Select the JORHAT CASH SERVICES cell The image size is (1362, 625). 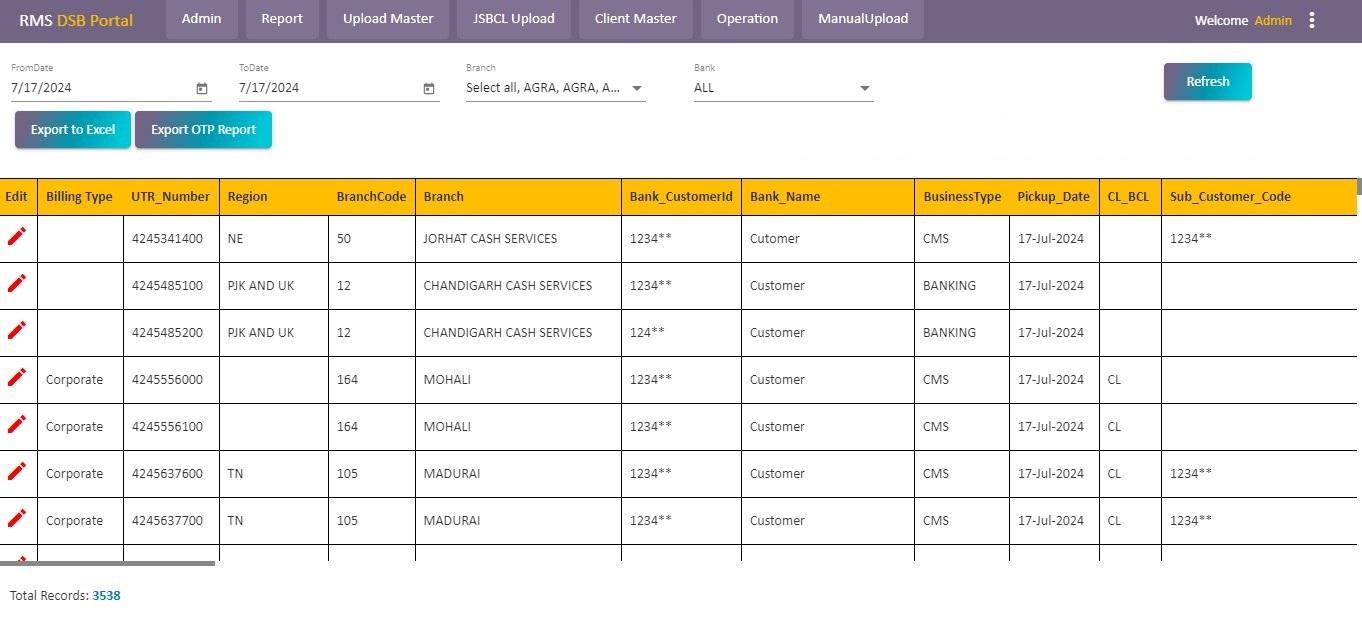(x=518, y=239)
